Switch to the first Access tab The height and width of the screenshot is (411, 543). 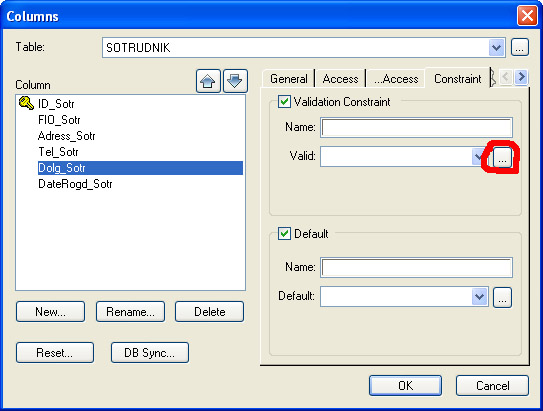click(340, 79)
